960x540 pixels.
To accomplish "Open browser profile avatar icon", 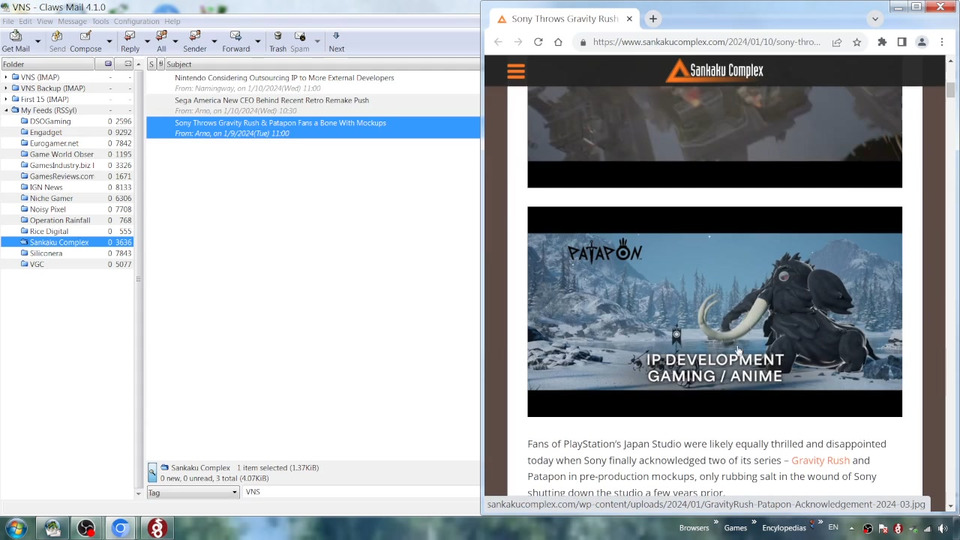I will [921, 42].
